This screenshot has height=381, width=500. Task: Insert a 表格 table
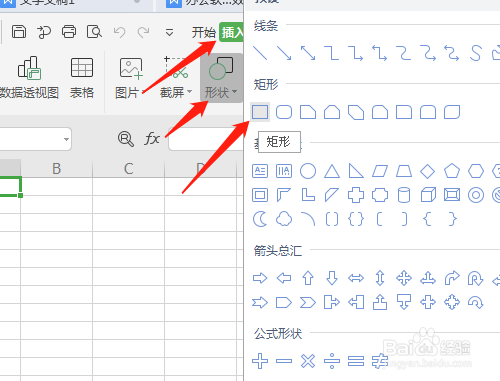[x=82, y=77]
